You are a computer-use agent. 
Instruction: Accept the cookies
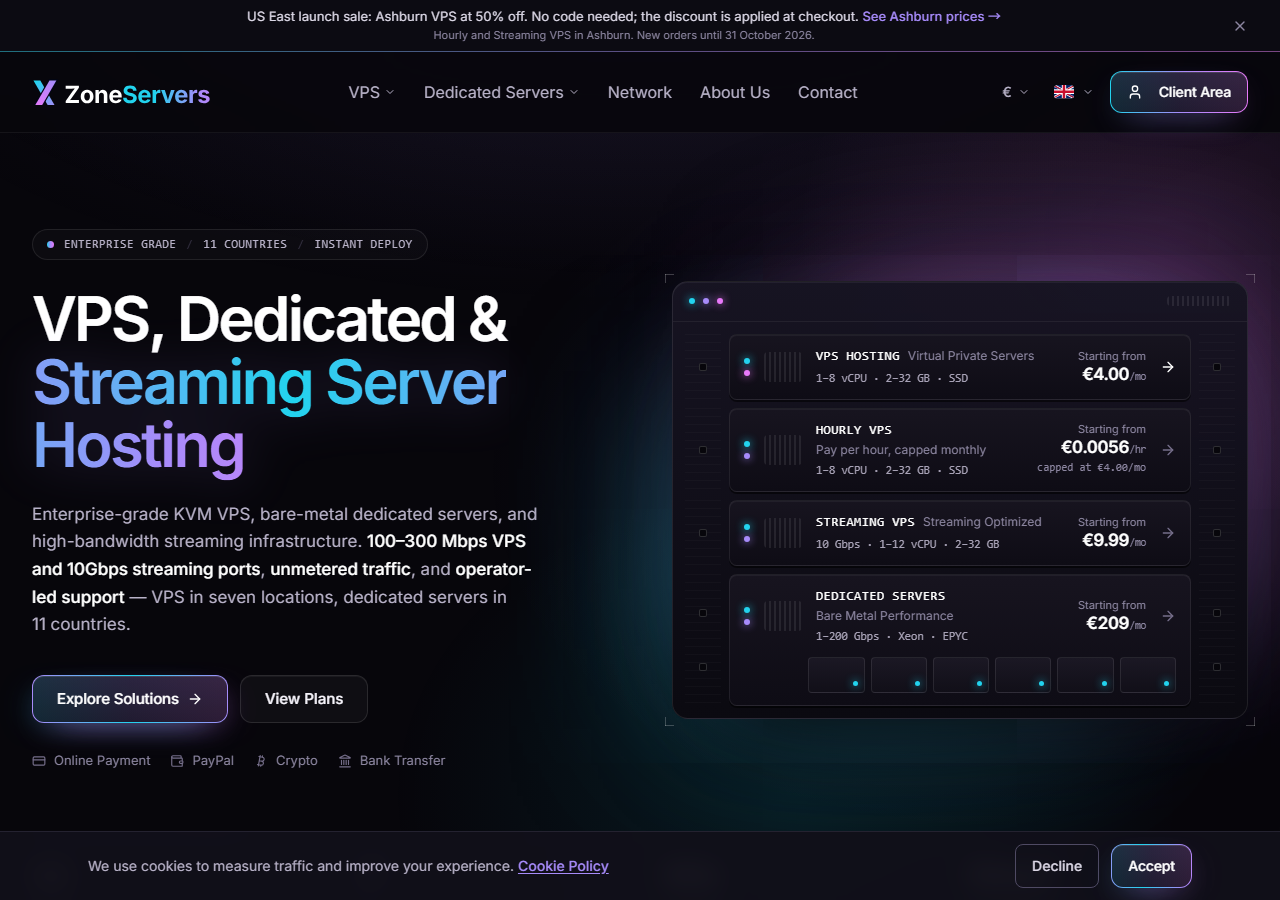(1151, 866)
